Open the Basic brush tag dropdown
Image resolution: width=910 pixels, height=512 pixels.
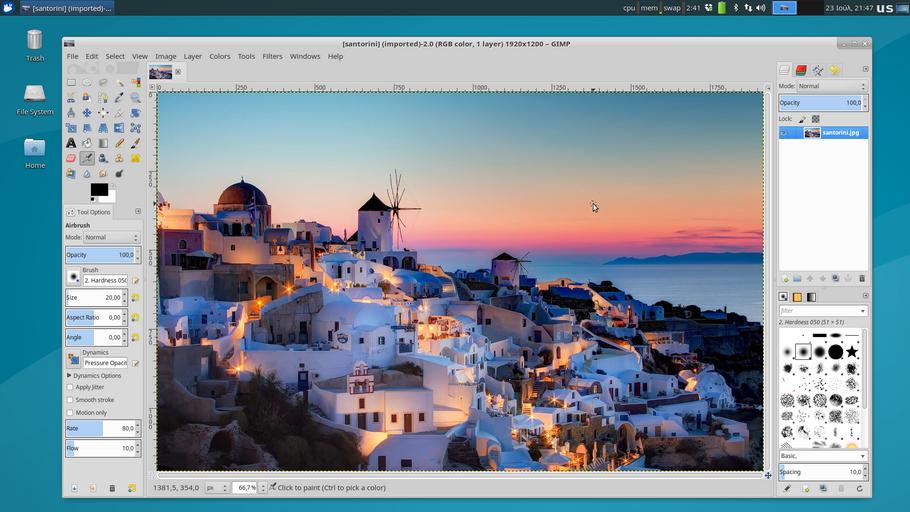click(x=822, y=456)
